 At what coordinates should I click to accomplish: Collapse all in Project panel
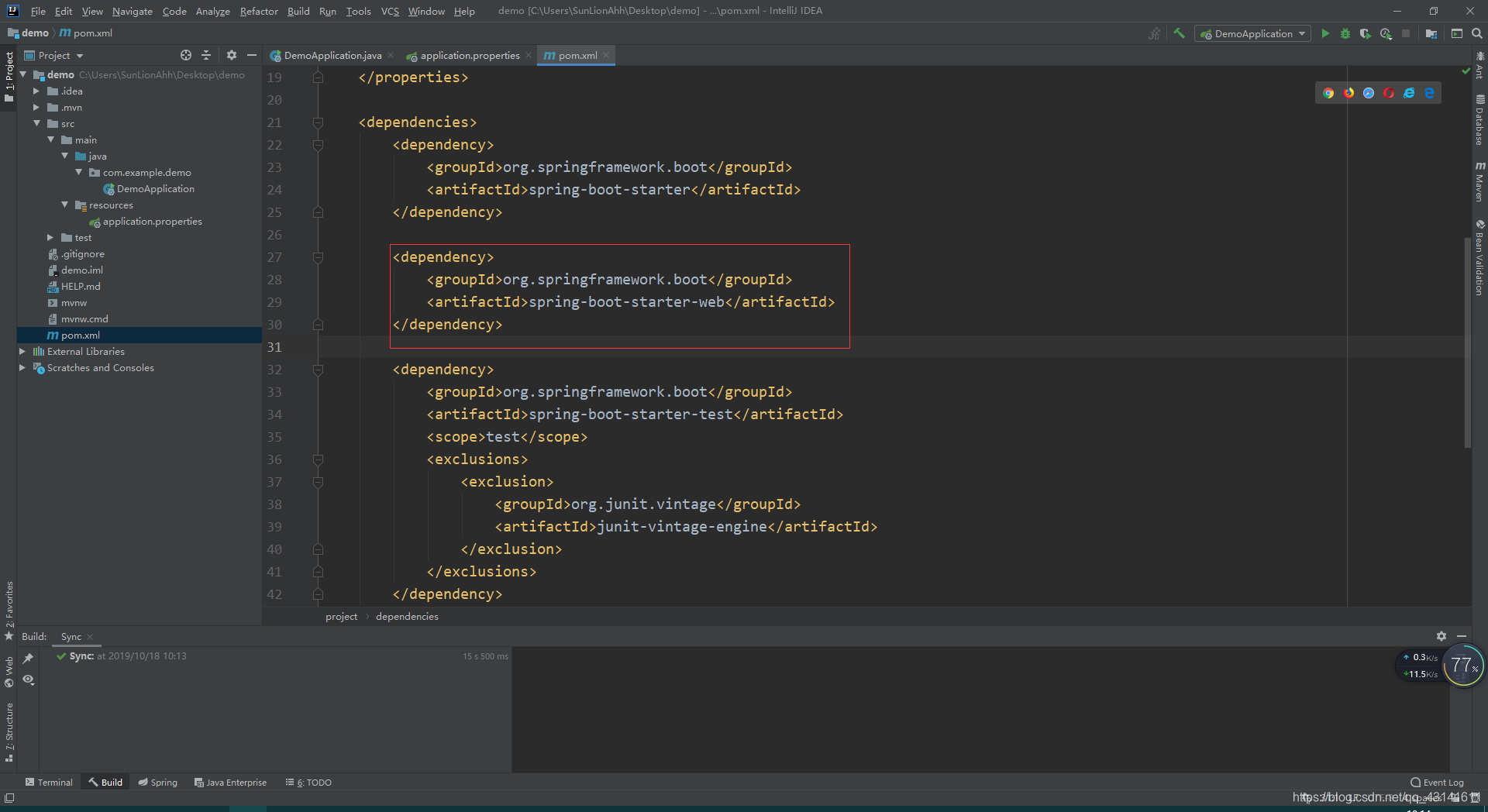point(206,55)
